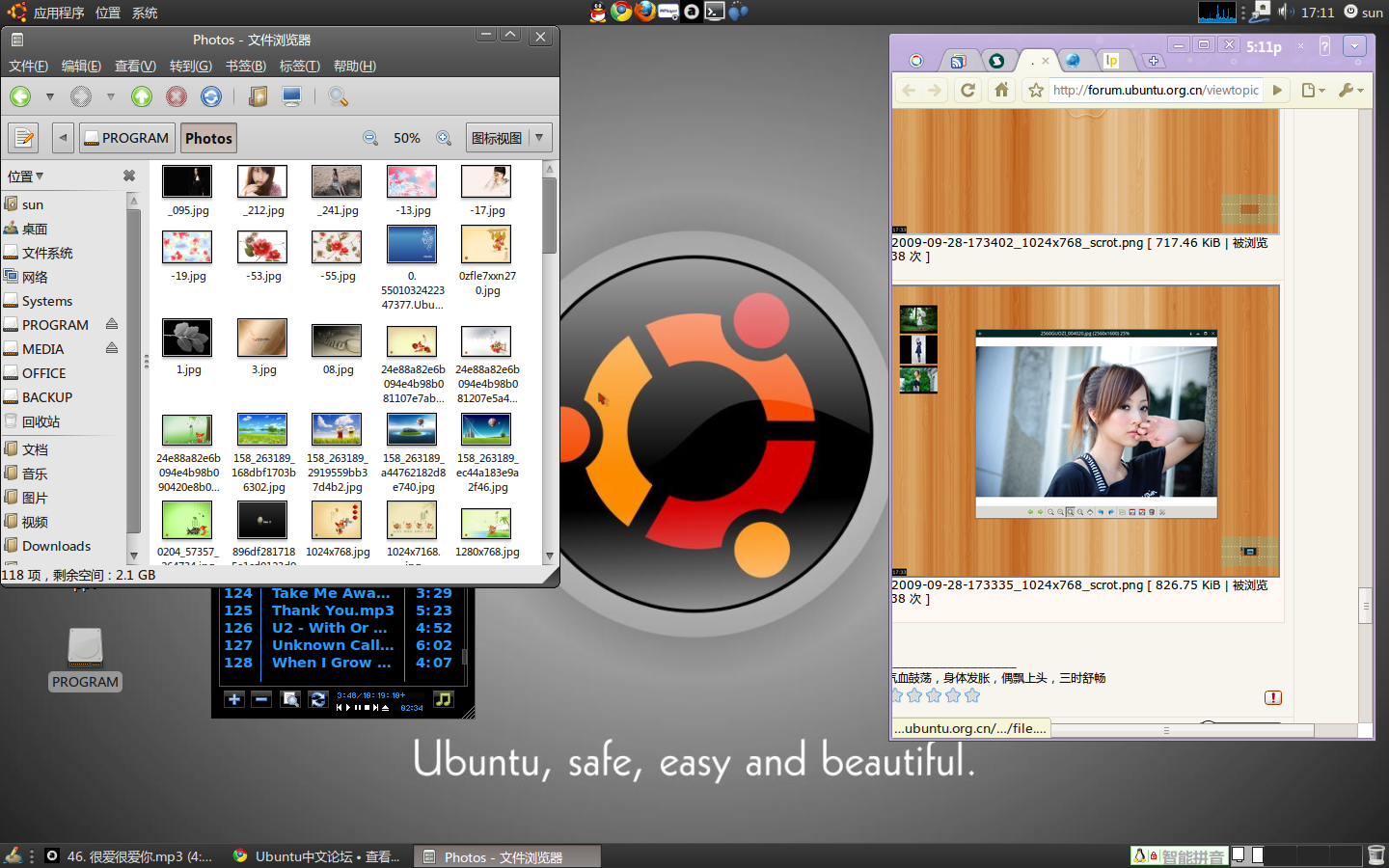Click the path bar left scroll arrow
Viewport: 1389px width, 868px height.
click(x=63, y=138)
